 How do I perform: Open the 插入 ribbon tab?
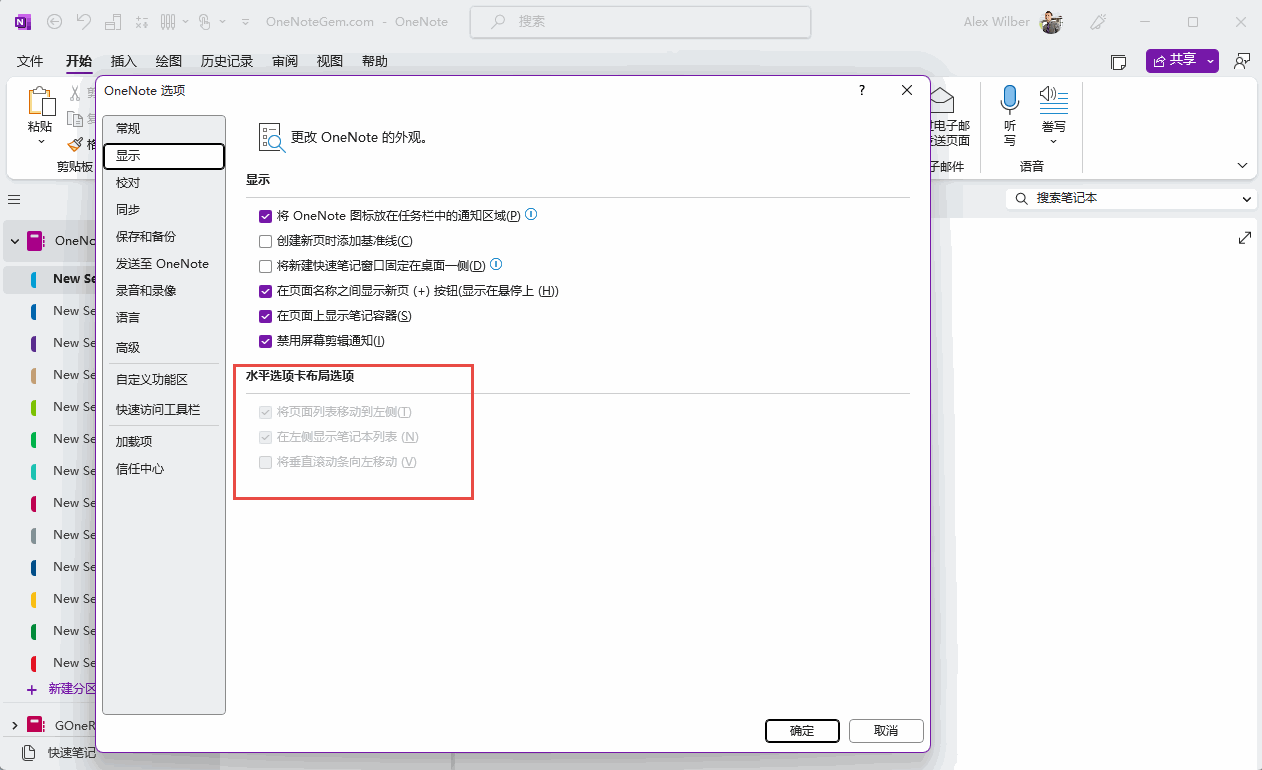[x=123, y=61]
